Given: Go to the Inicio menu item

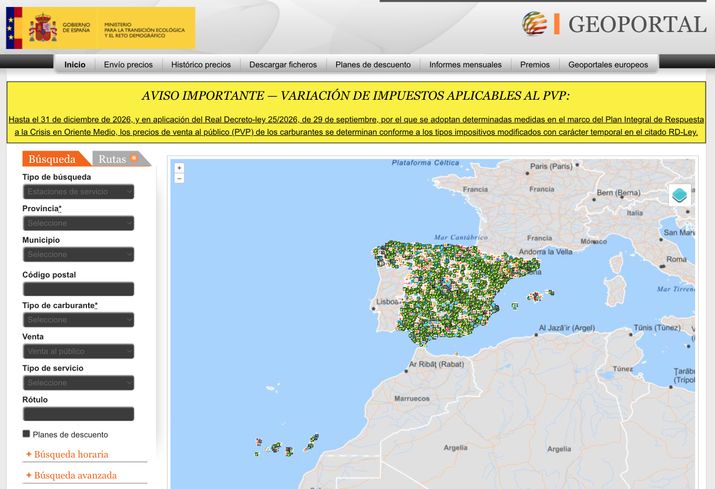Looking at the screenshot, I should click(75, 65).
